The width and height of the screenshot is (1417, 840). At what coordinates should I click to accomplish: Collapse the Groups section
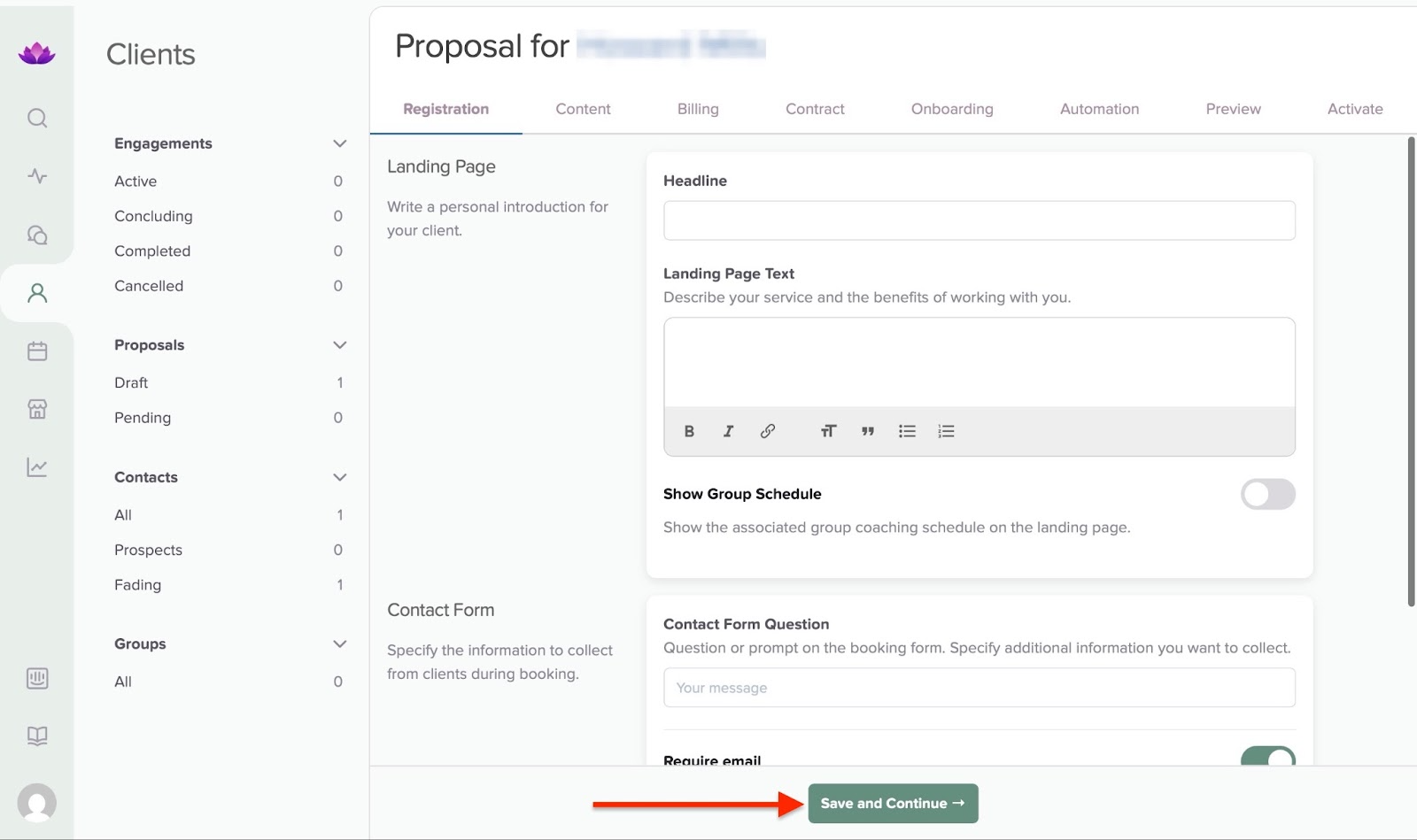click(339, 643)
